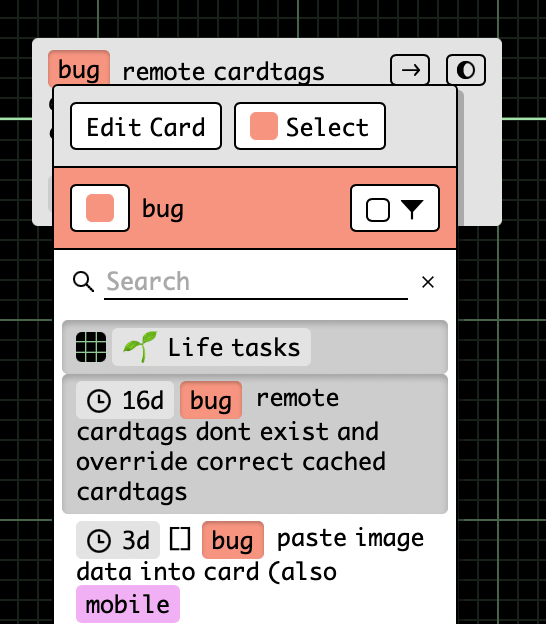This screenshot has width=546, height=624.
Task: Click the arrow connector button on card
Action: click(410, 70)
